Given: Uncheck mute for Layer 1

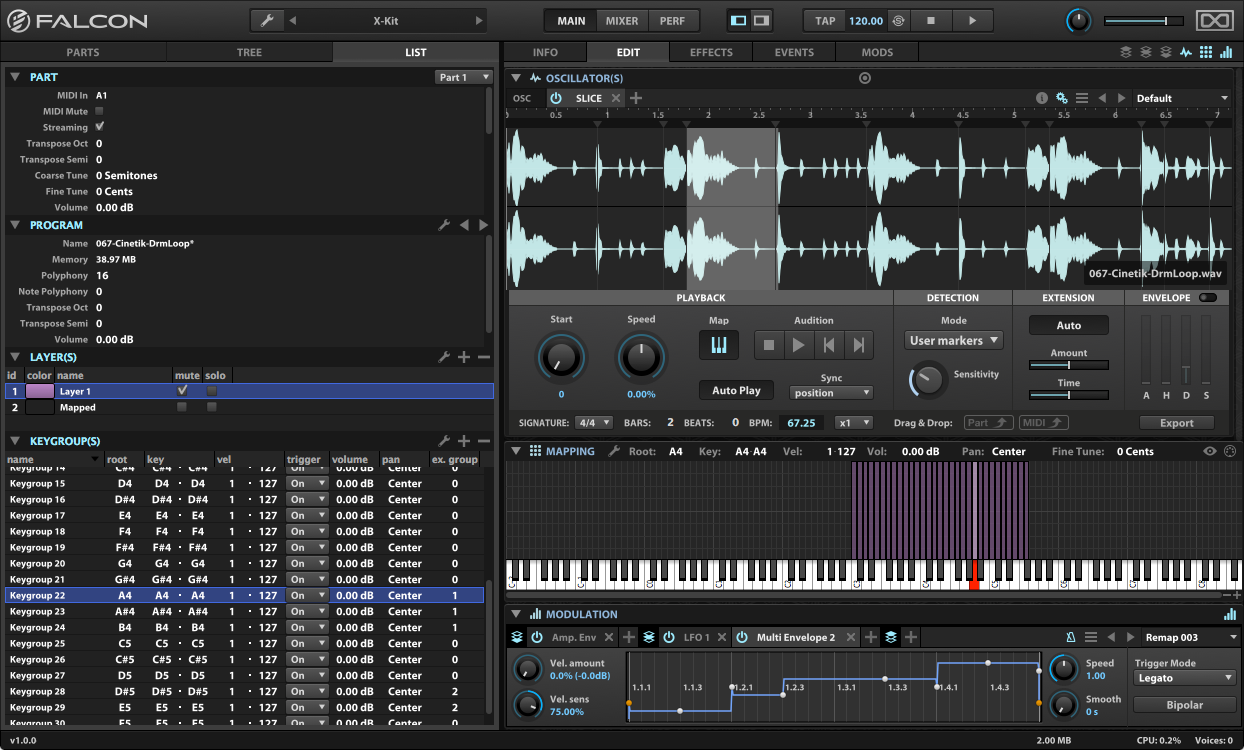Looking at the screenshot, I should tap(182, 391).
